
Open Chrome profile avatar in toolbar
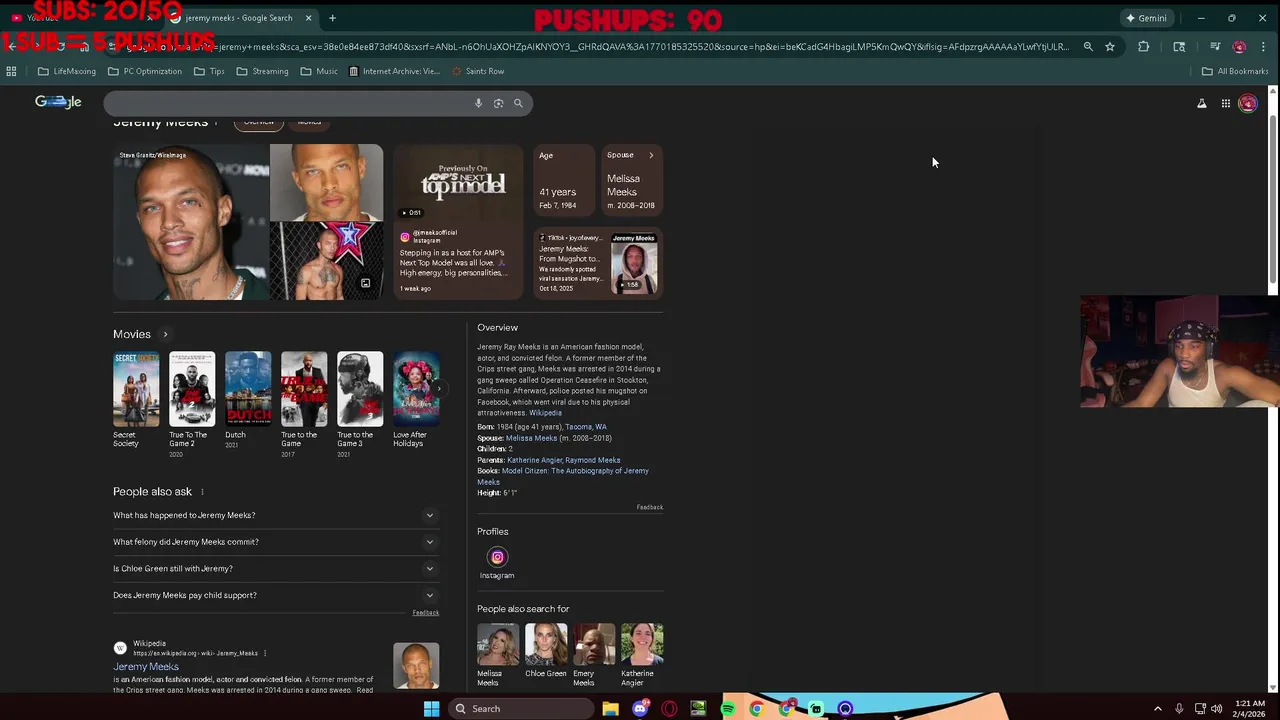point(1239,47)
